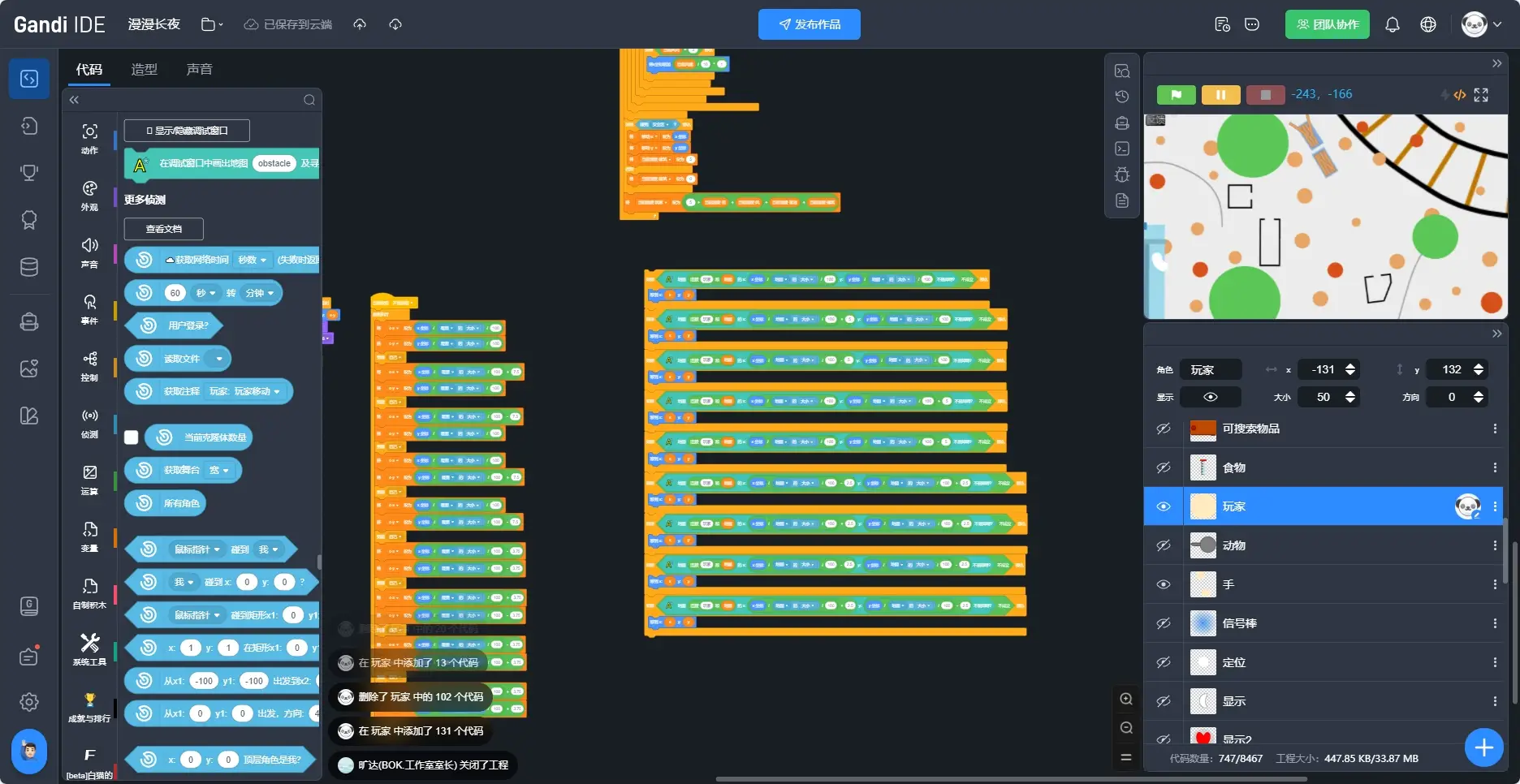Click the 查看文档 view docs button
The image size is (1520, 784).
click(x=164, y=229)
